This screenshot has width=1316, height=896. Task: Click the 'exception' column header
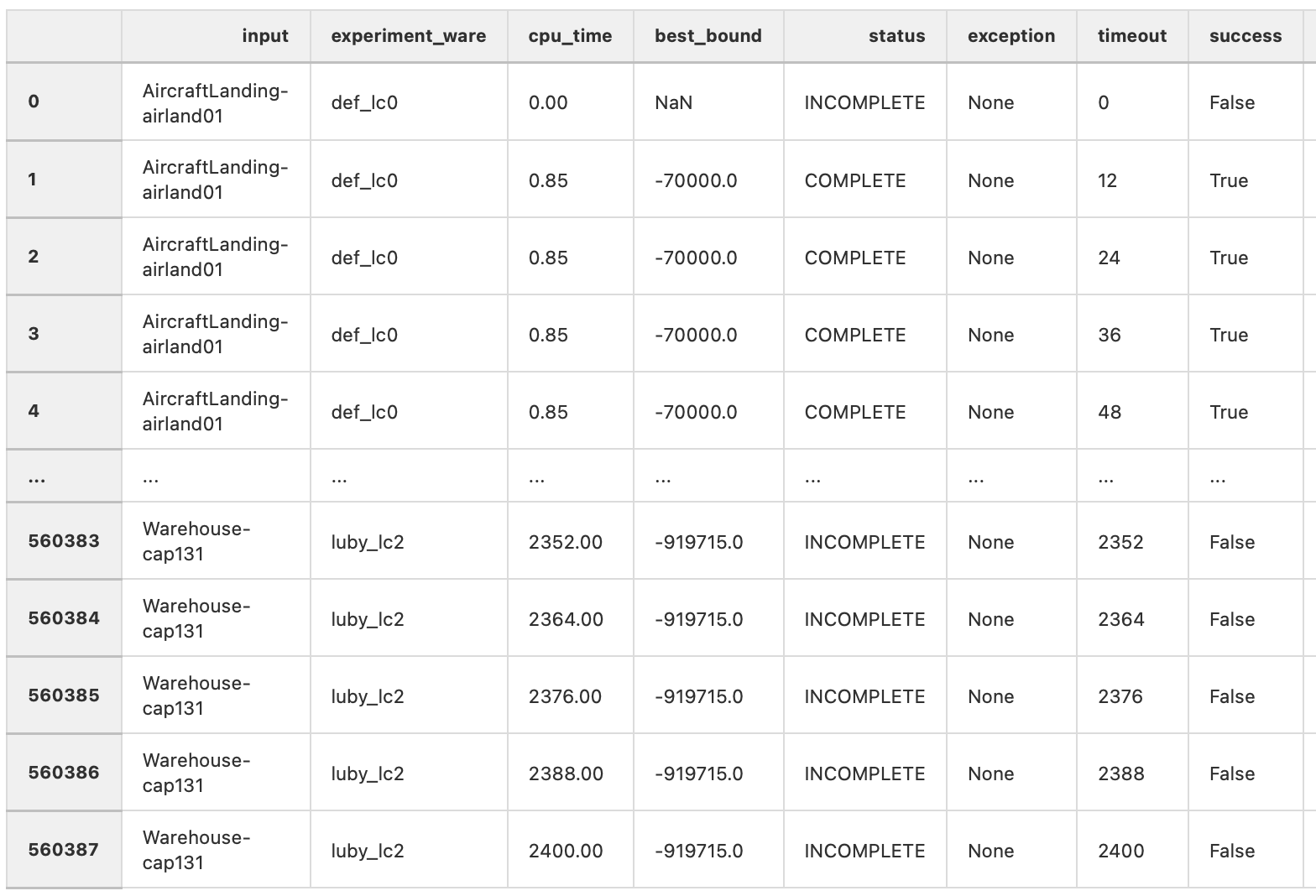point(1011,36)
